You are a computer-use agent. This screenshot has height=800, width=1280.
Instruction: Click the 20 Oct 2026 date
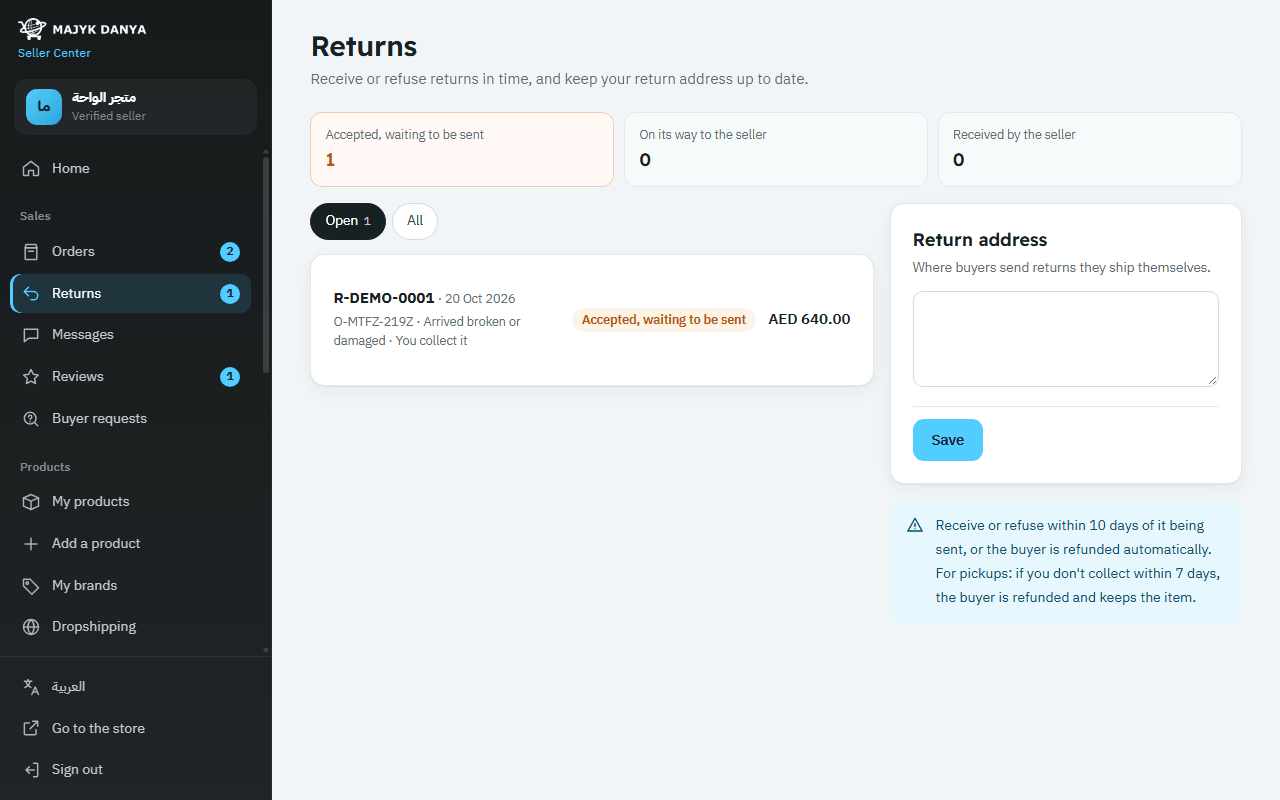(x=480, y=299)
